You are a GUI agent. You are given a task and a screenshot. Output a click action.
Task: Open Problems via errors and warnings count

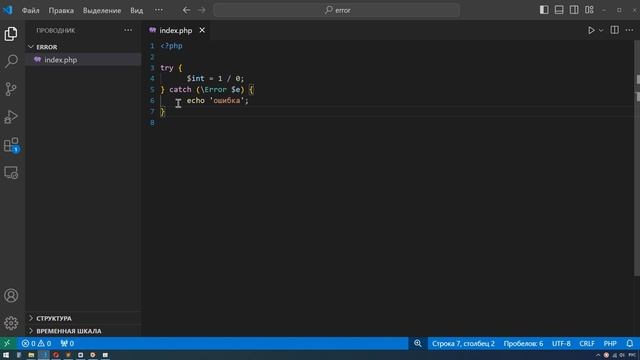(x=36, y=343)
